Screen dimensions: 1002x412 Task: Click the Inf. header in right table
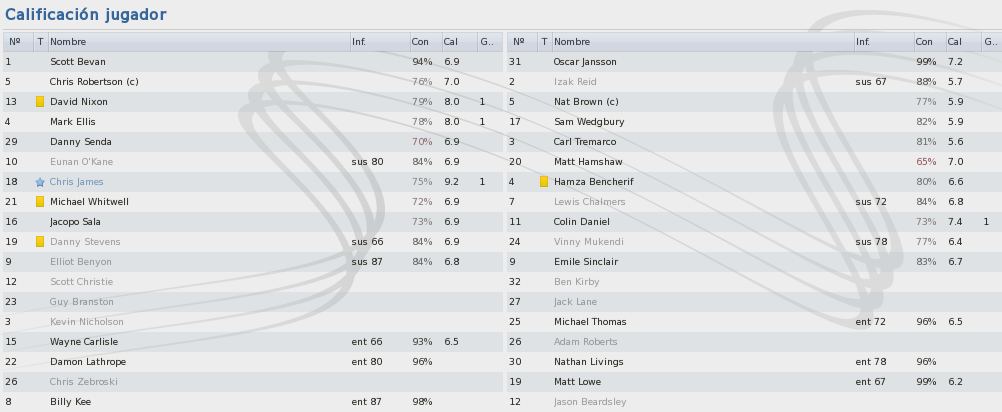pyautogui.click(x=884, y=42)
